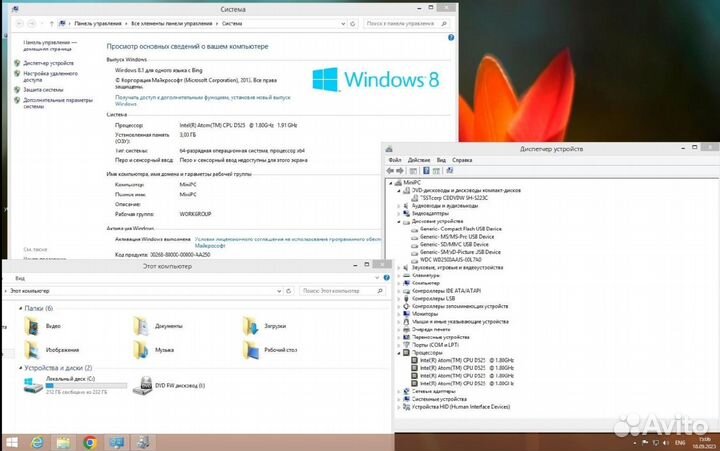This screenshot has width=720, height=451.
Task: Open the Видео folder
Action: click(42, 326)
